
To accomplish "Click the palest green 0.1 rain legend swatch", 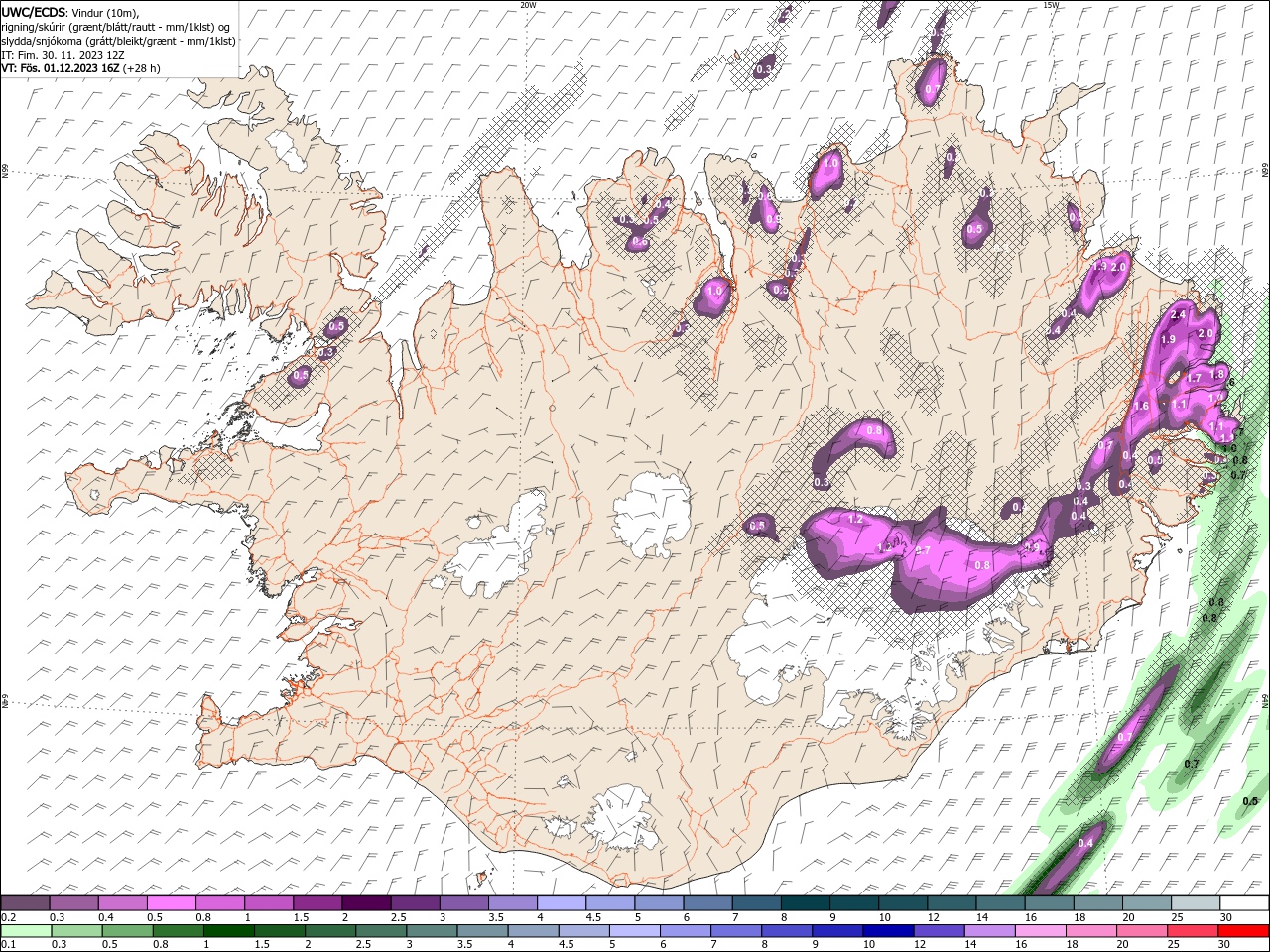I will [x=26, y=931].
